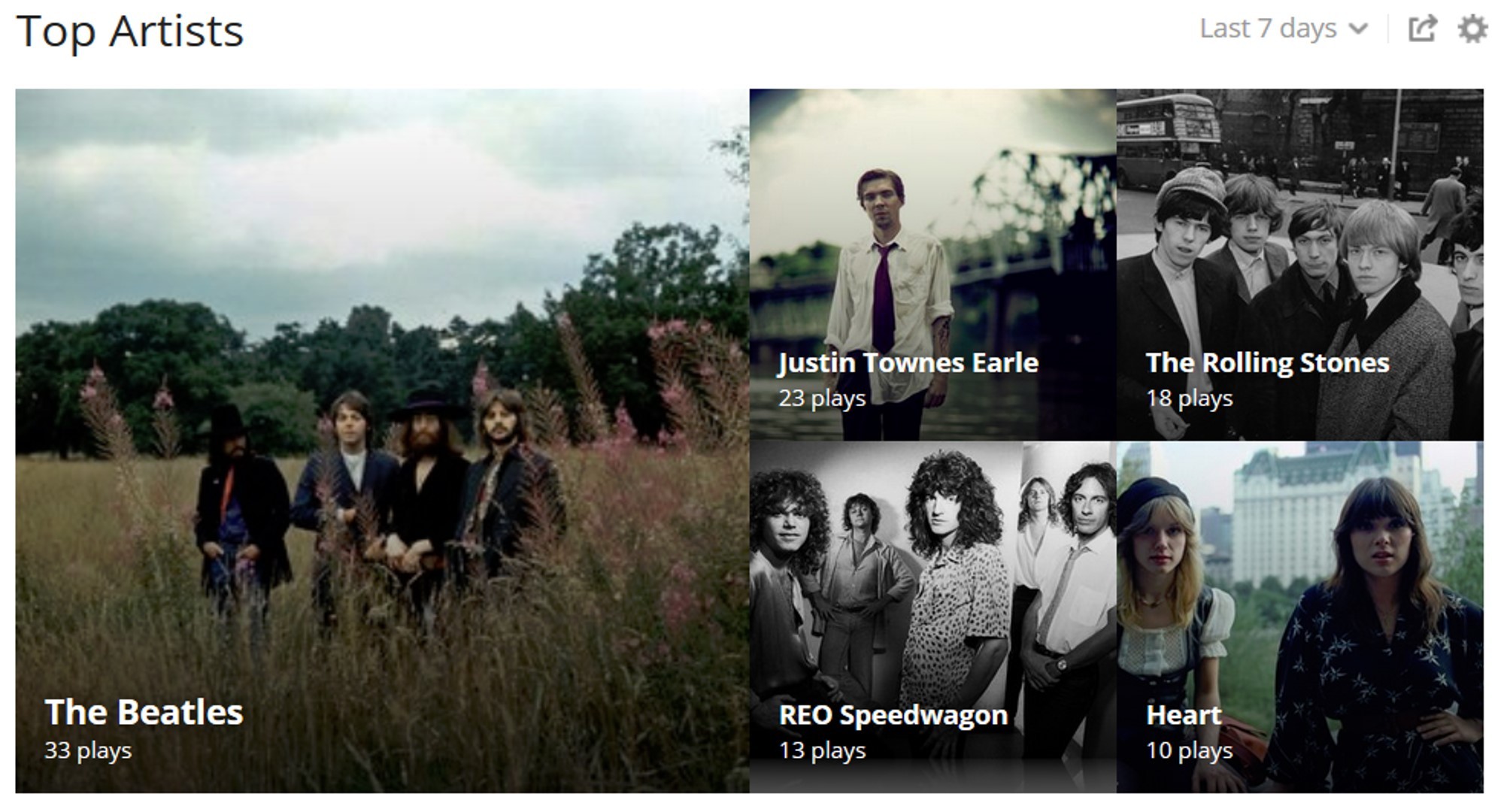Select the 23 plays count text

point(822,398)
